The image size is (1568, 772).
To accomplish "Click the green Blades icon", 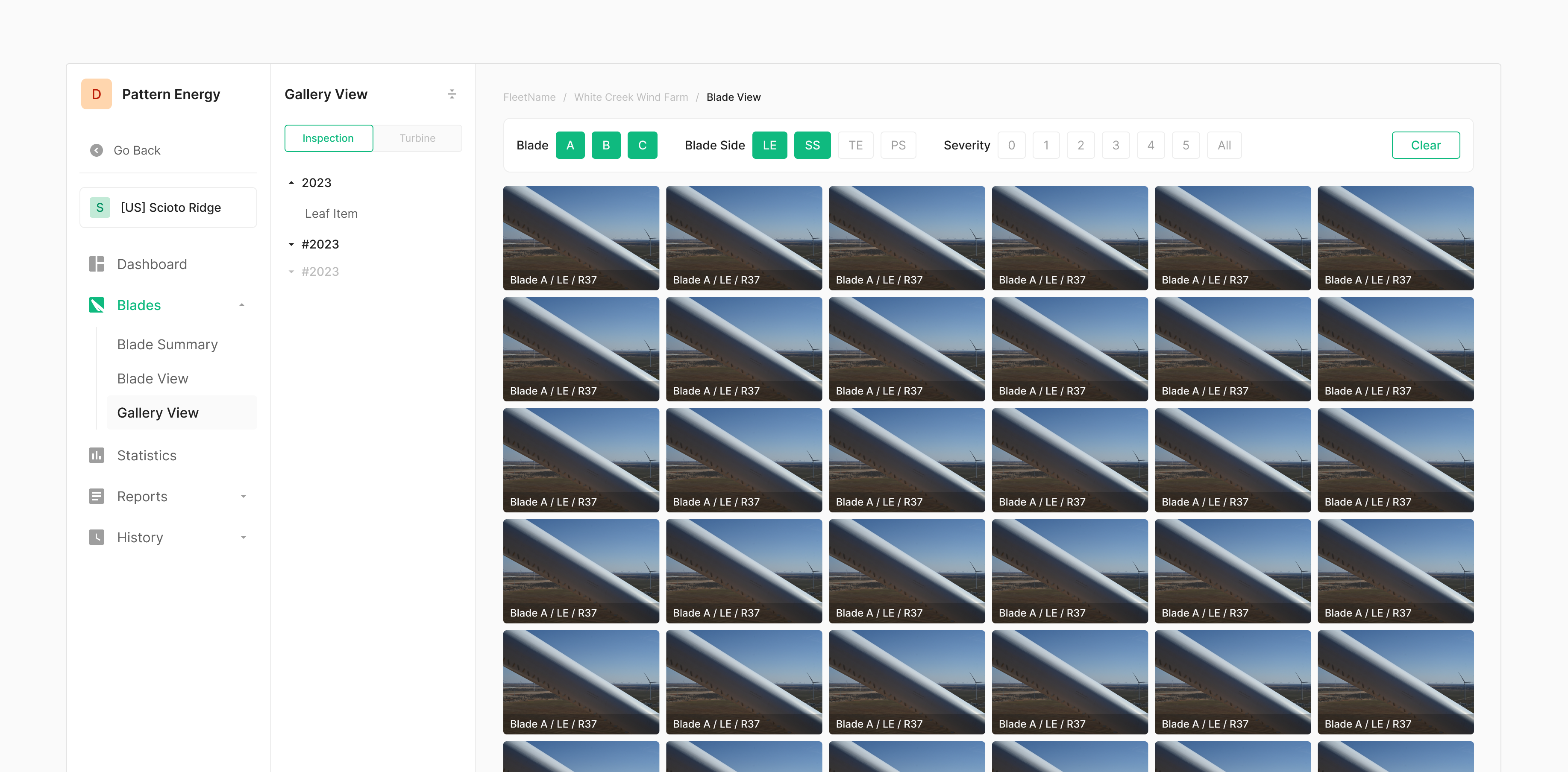I will tap(96, 305).
